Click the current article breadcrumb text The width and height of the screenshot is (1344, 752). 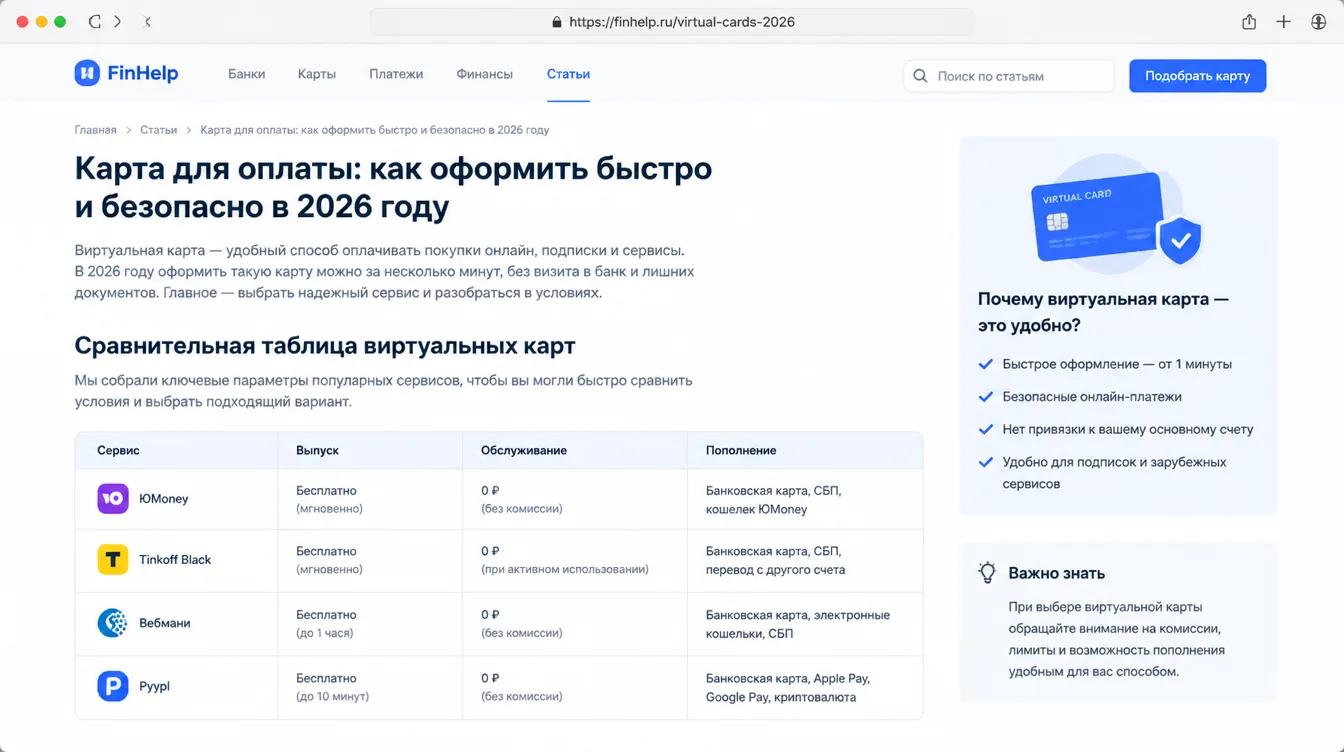375,130
